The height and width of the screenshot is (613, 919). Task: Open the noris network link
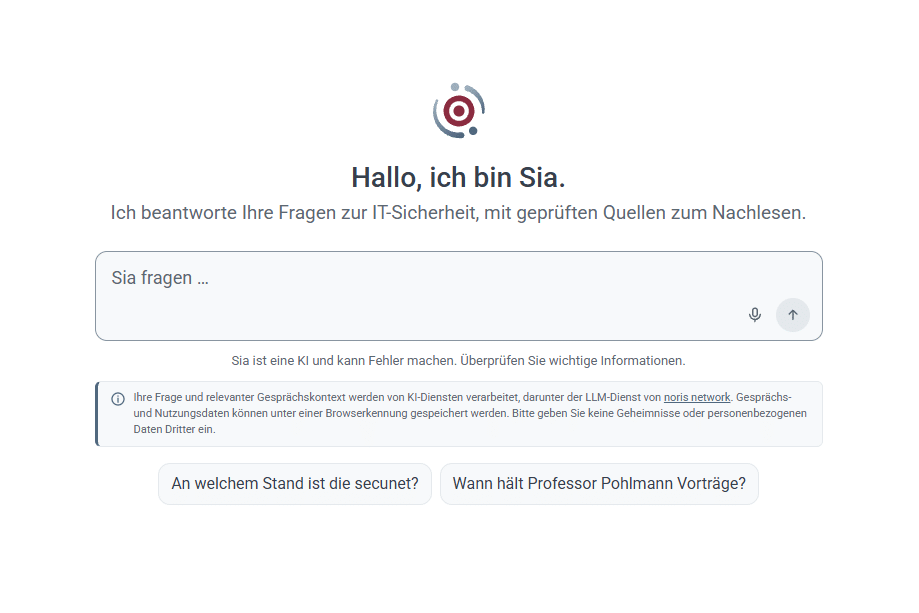[697, 397]
